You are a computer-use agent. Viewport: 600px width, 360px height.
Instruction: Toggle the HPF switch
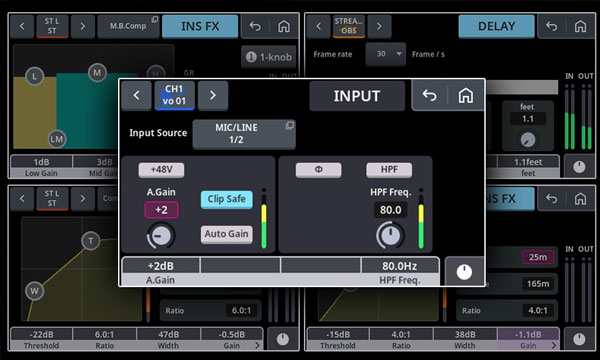click(389, 170)
